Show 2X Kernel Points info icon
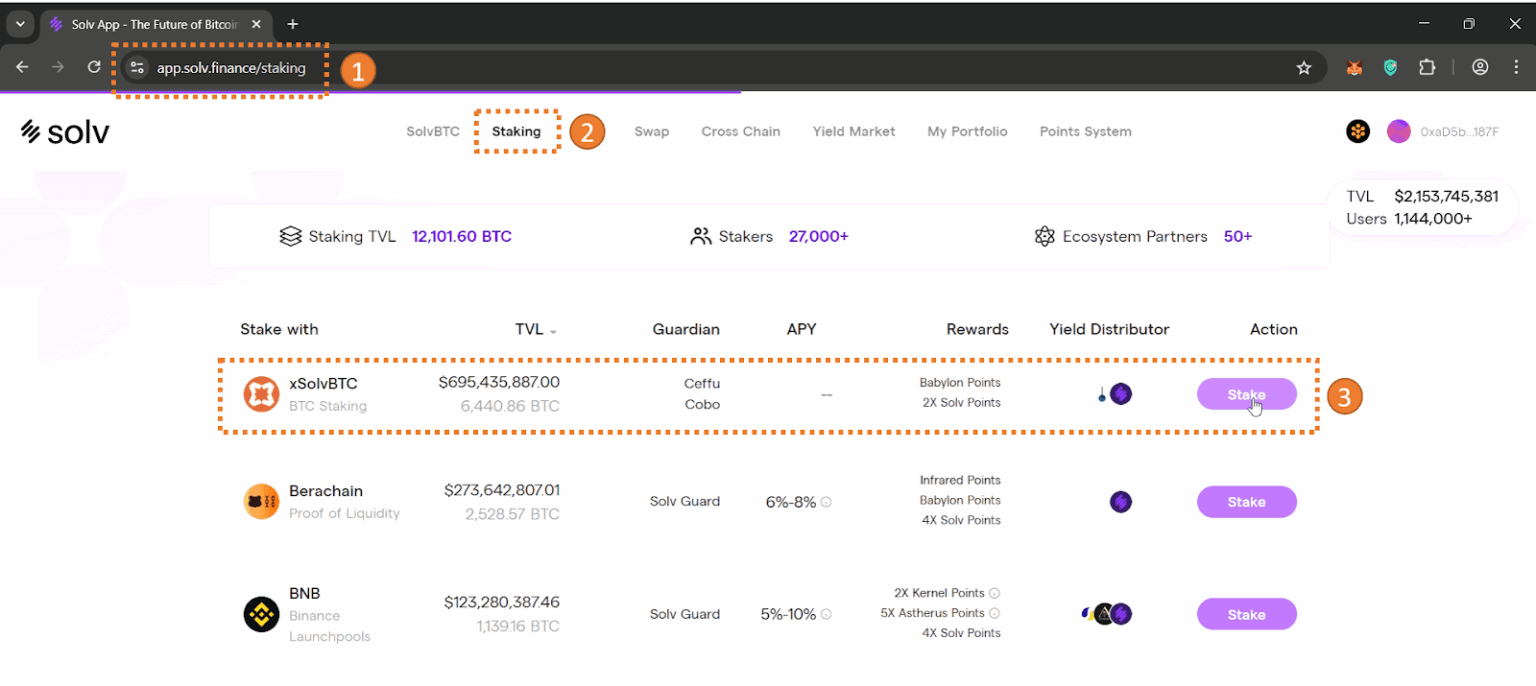The image size is (1536, 686). (994, 593)
